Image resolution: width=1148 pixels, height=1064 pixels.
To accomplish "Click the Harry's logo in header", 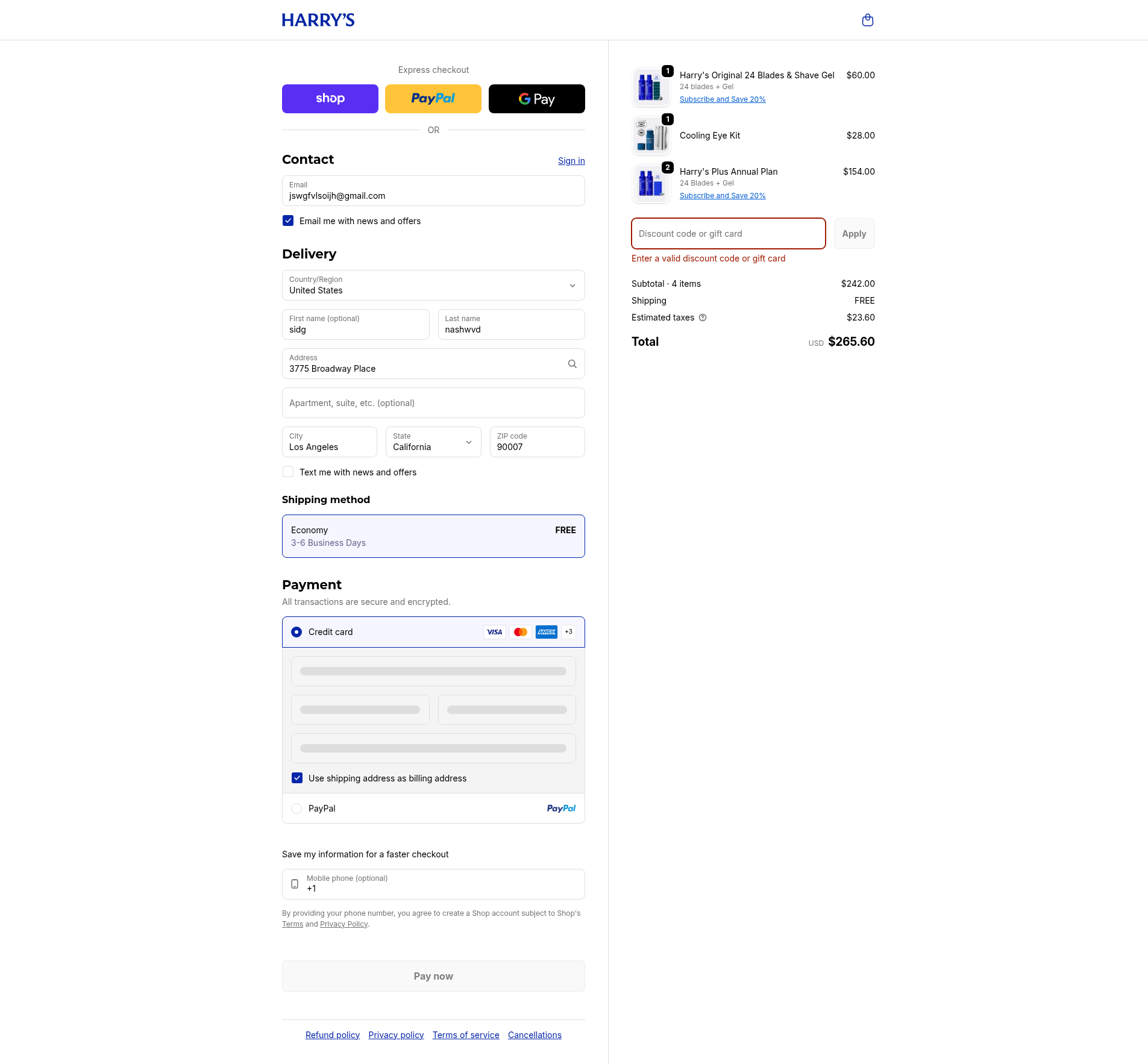I will (318, 20).
